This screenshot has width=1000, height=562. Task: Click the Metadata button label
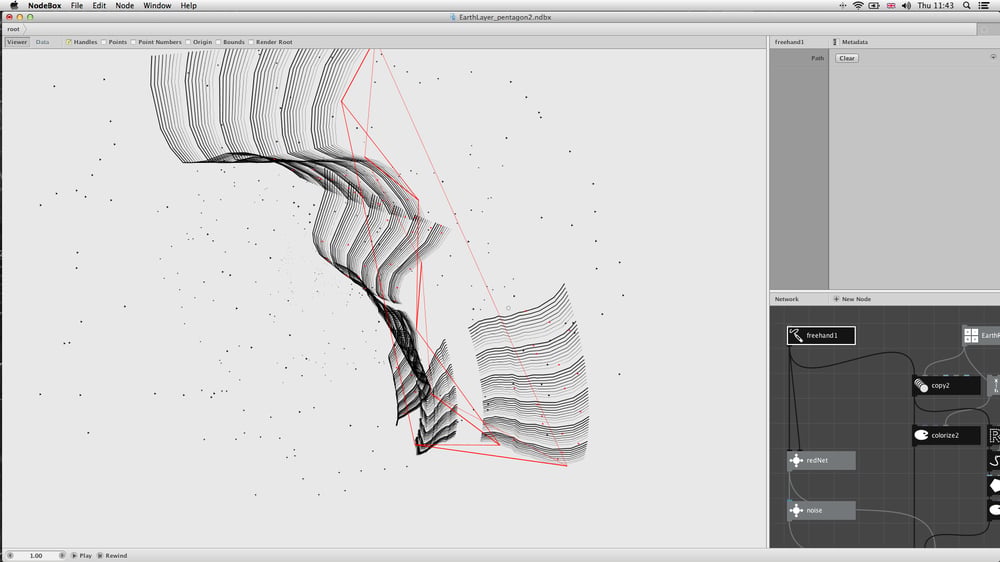click(855, 42)
